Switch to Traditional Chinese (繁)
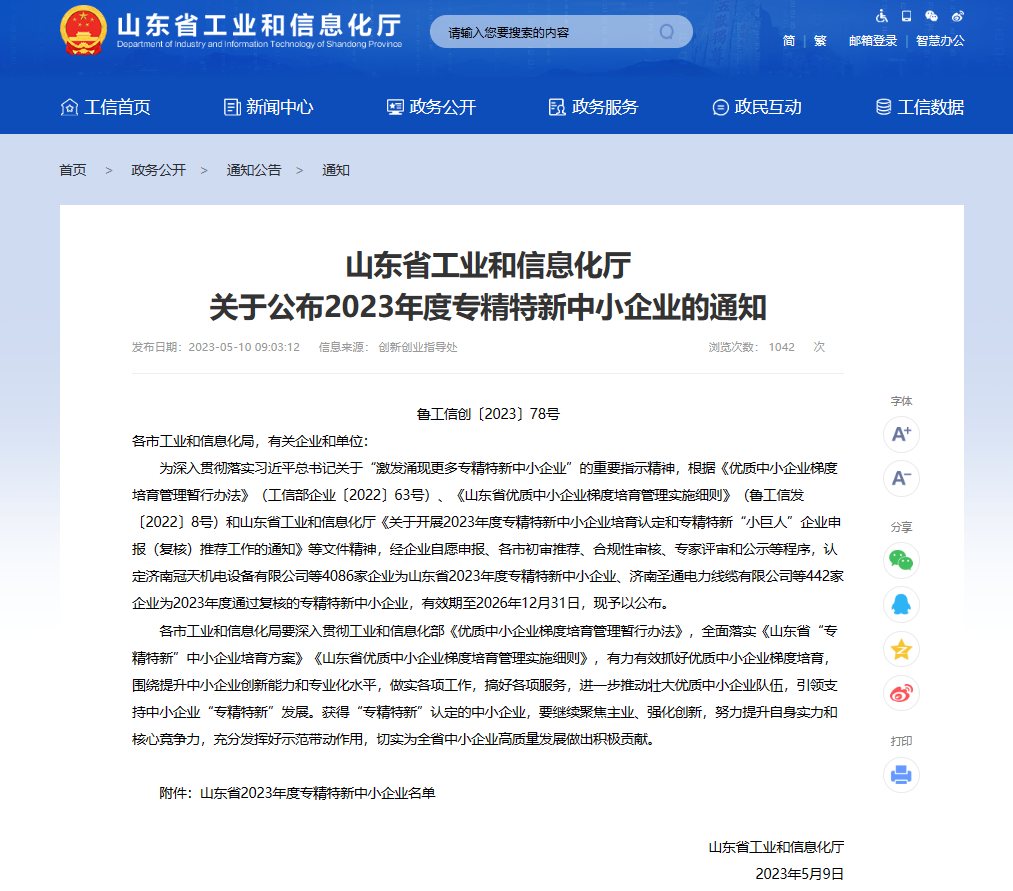Viewport: 1013px width, 891px height. pyautogui.click(x=820, y=41)
